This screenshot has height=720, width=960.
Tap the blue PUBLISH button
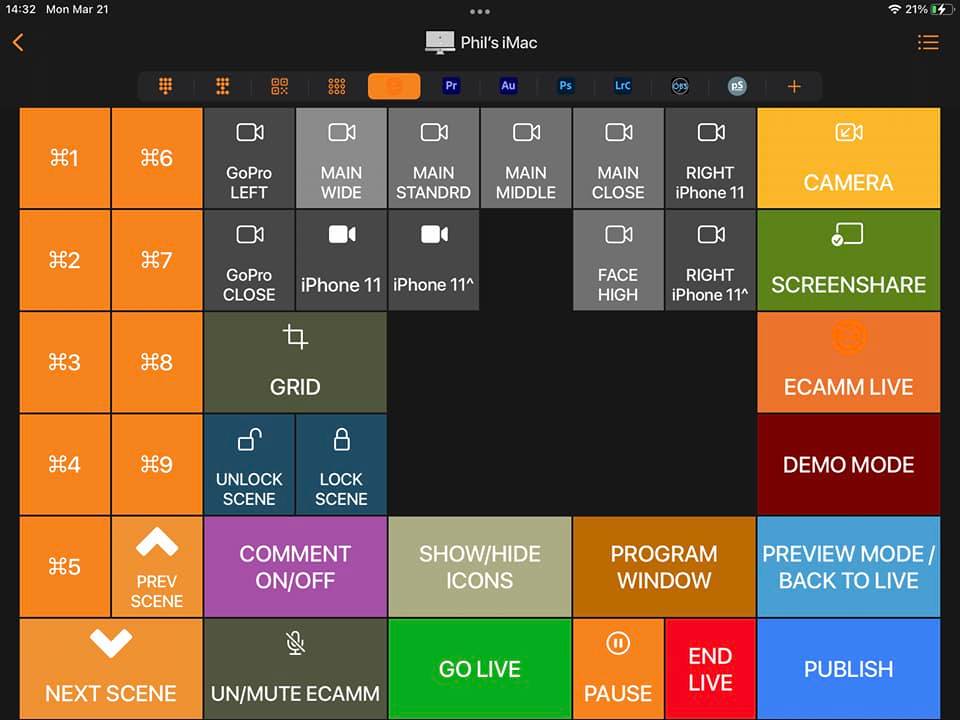click(849, 669)
